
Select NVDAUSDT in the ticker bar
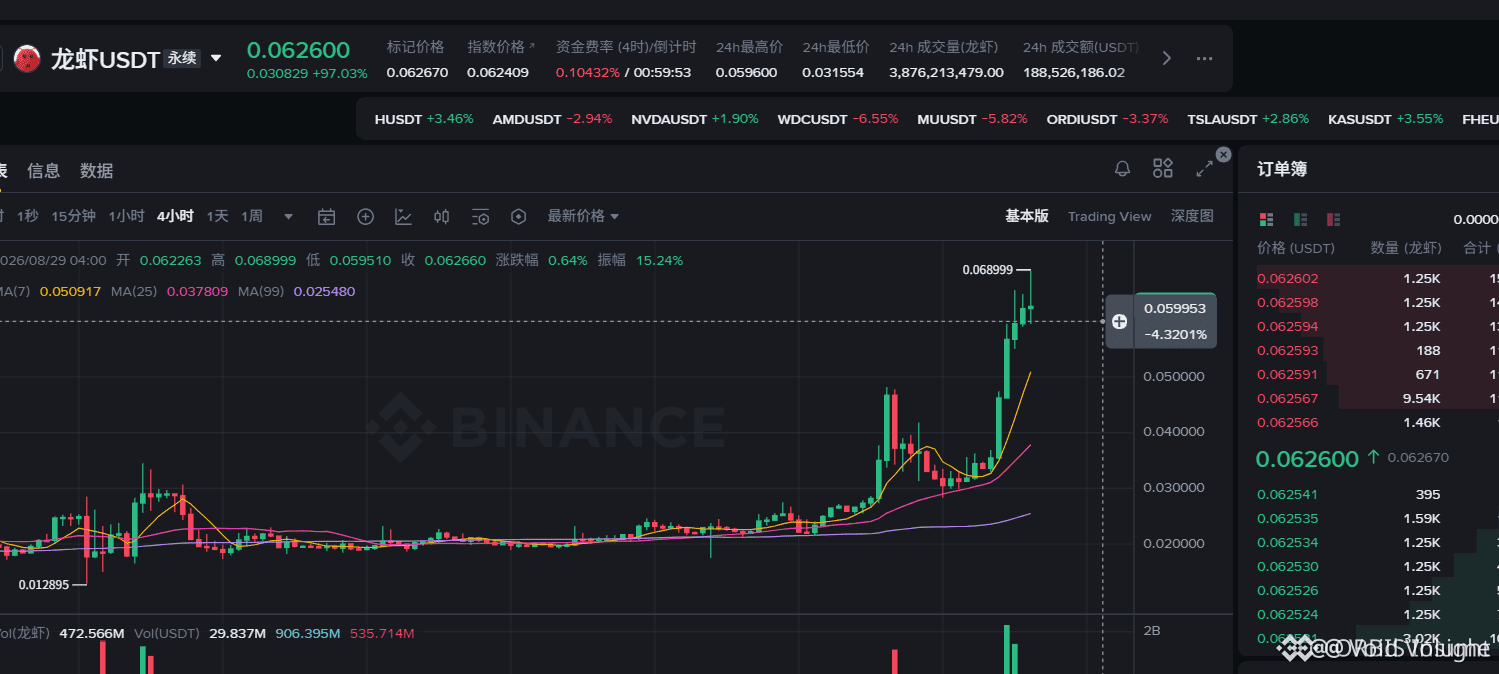pos(695,119)
